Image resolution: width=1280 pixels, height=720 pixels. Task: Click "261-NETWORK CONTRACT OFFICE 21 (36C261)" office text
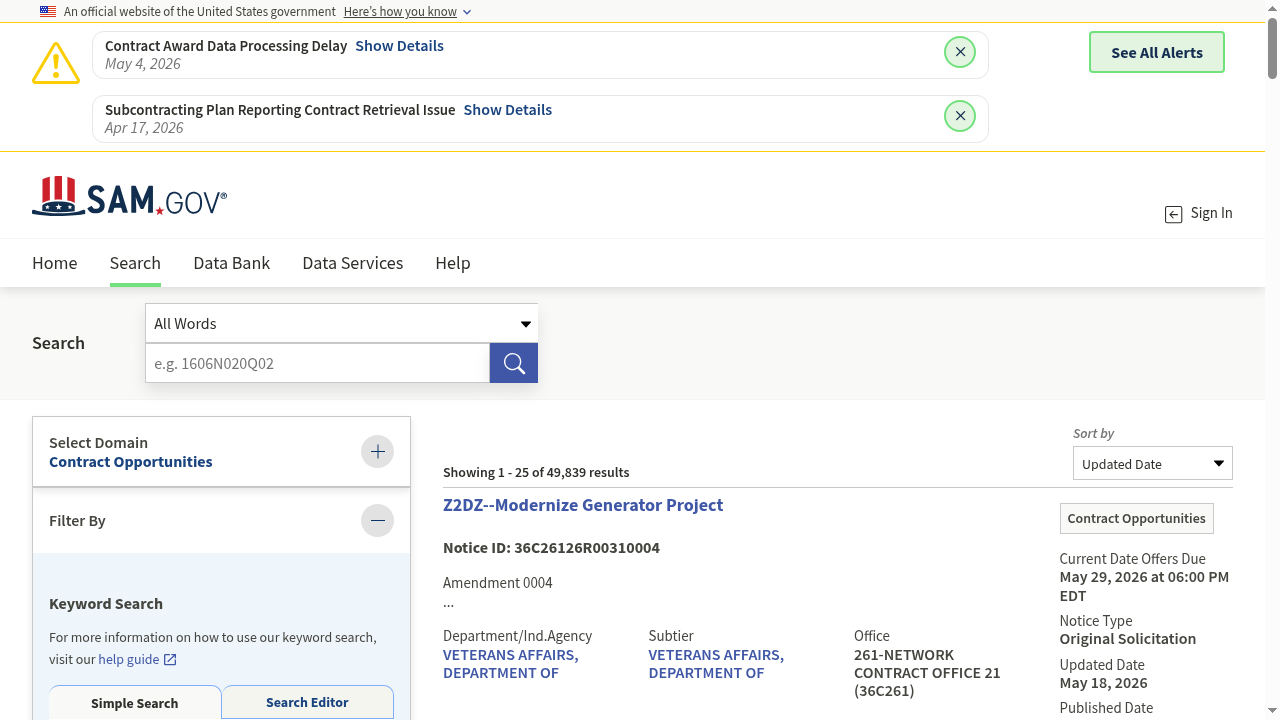click(927, 673)
